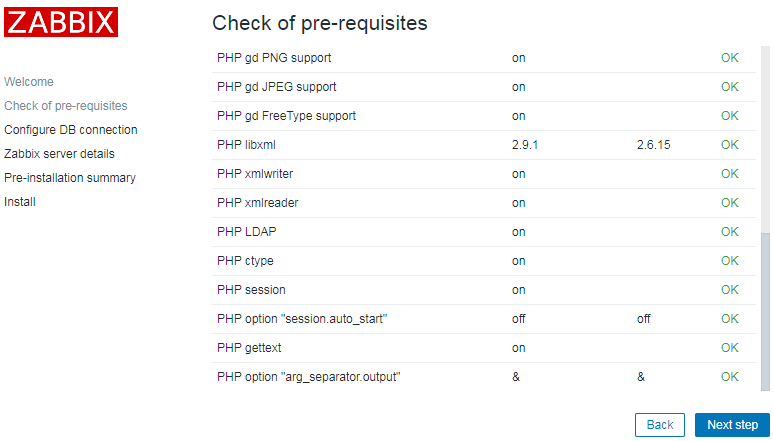
Task: Click the Check of pre-requisites heading
Action: point(319,23)
